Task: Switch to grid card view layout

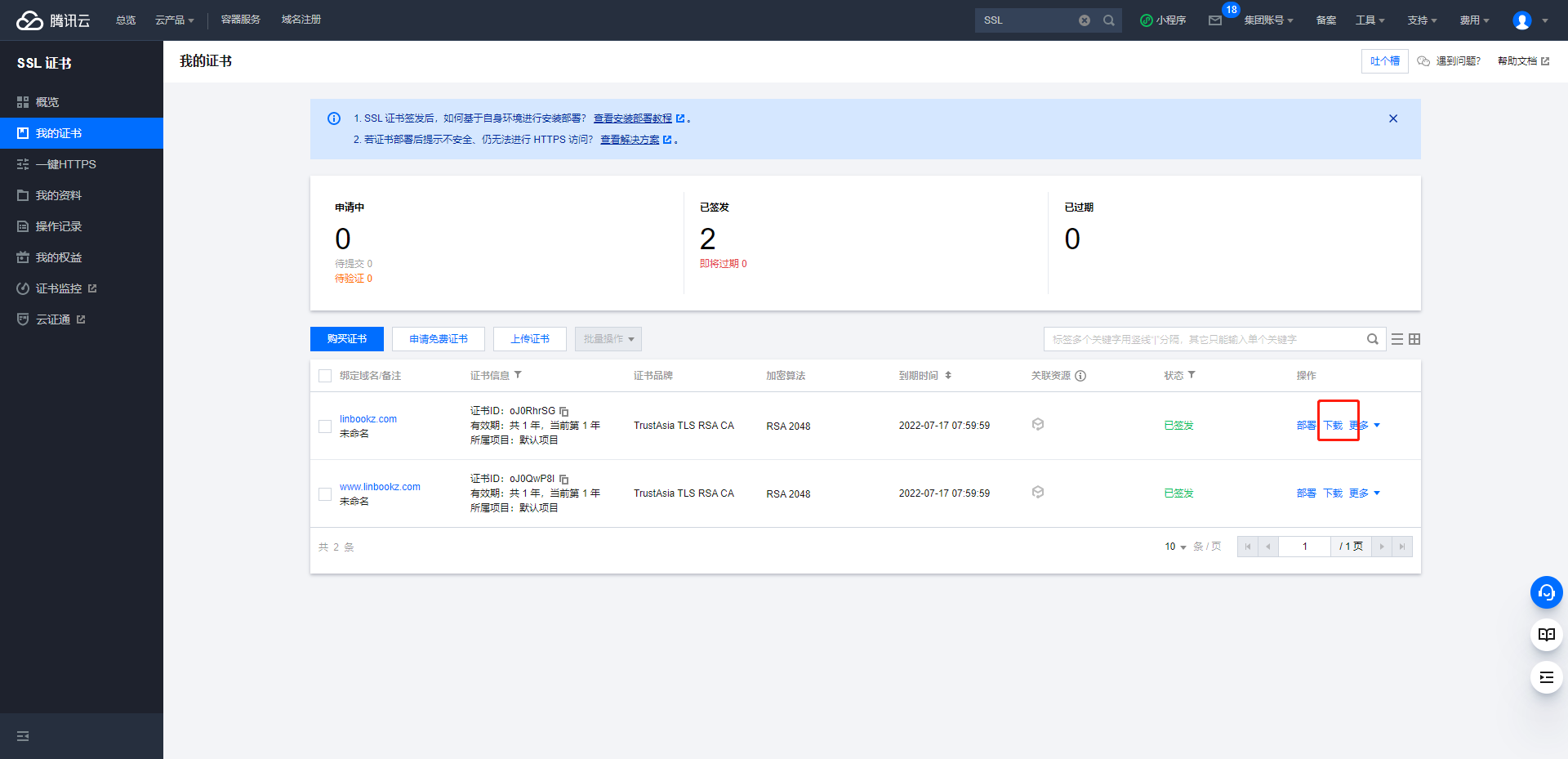Action: (x=1414, y=339)
